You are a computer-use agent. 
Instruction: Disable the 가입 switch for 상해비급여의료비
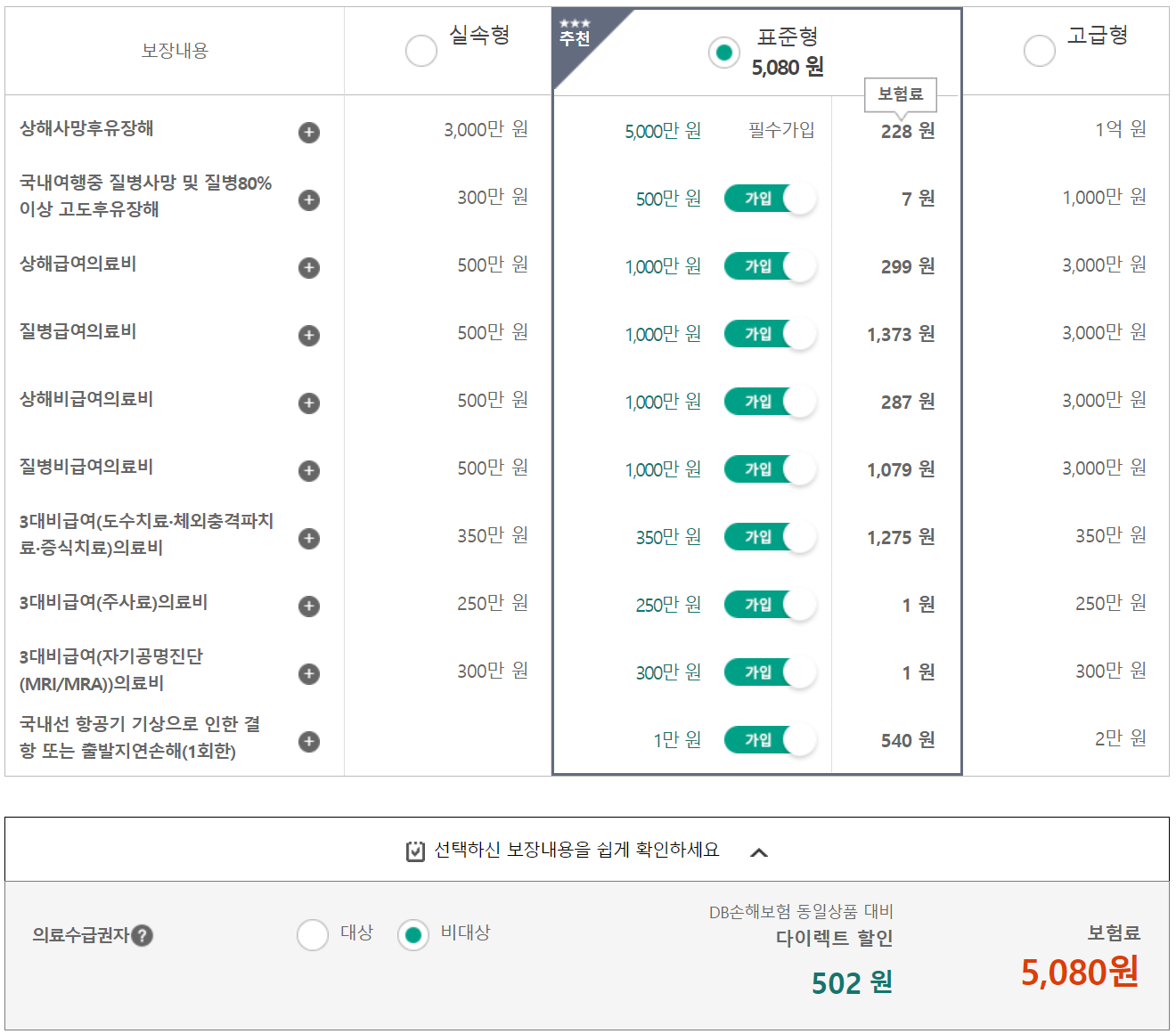(770, 401)
